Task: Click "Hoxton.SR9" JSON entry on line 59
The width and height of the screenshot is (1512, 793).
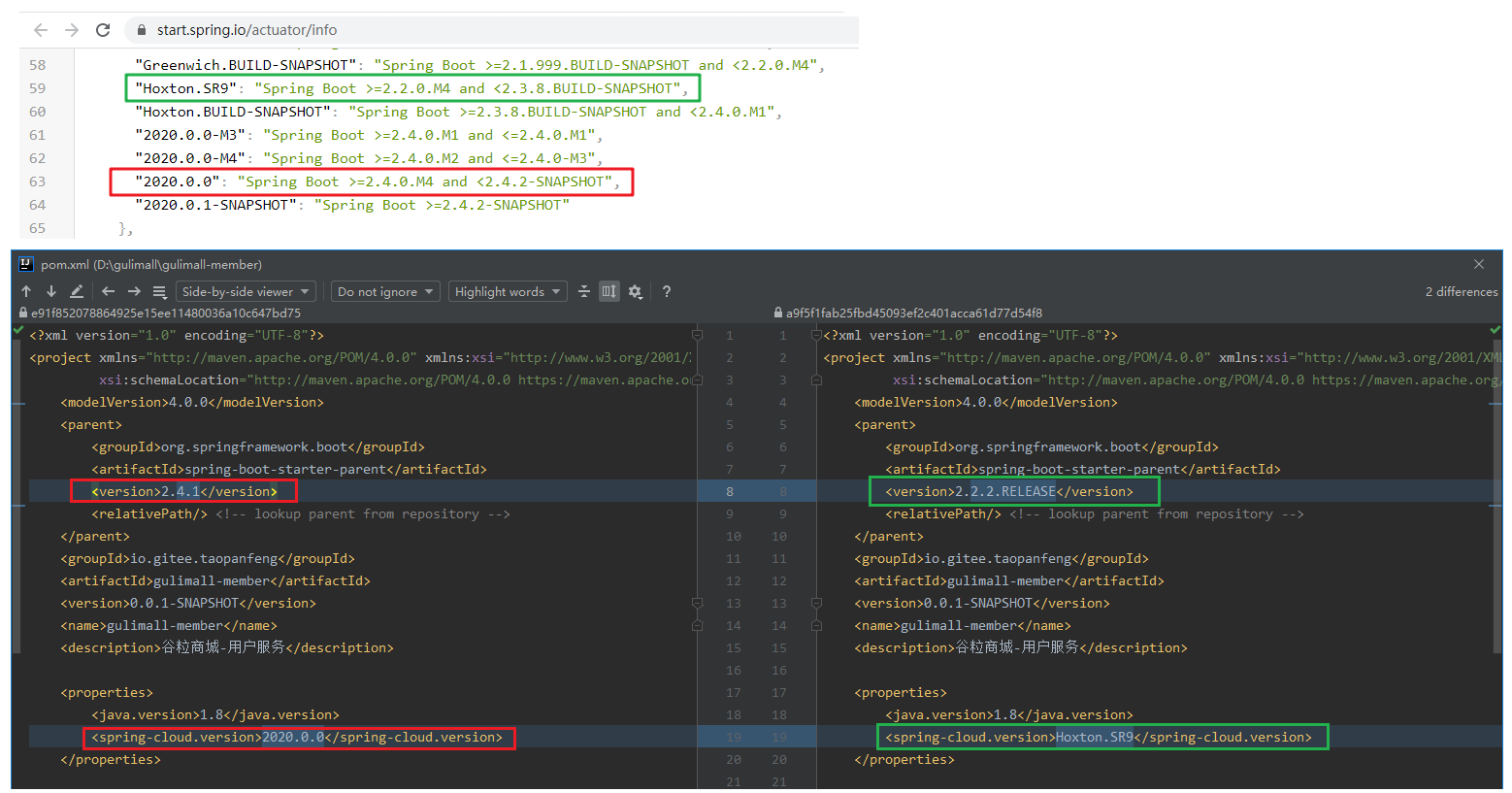Action: tap(411, 88)
